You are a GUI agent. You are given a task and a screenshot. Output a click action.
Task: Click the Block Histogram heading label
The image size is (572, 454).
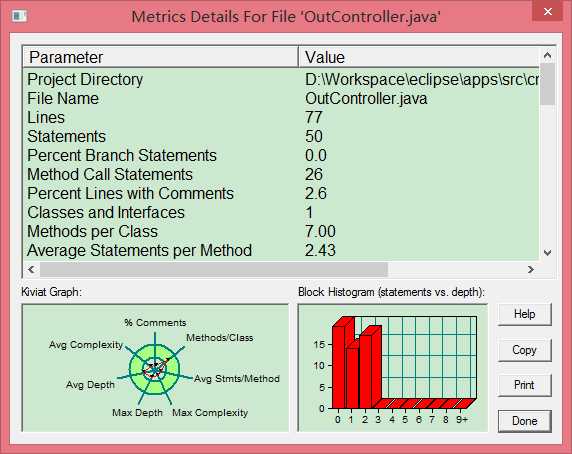coord(391,292)
